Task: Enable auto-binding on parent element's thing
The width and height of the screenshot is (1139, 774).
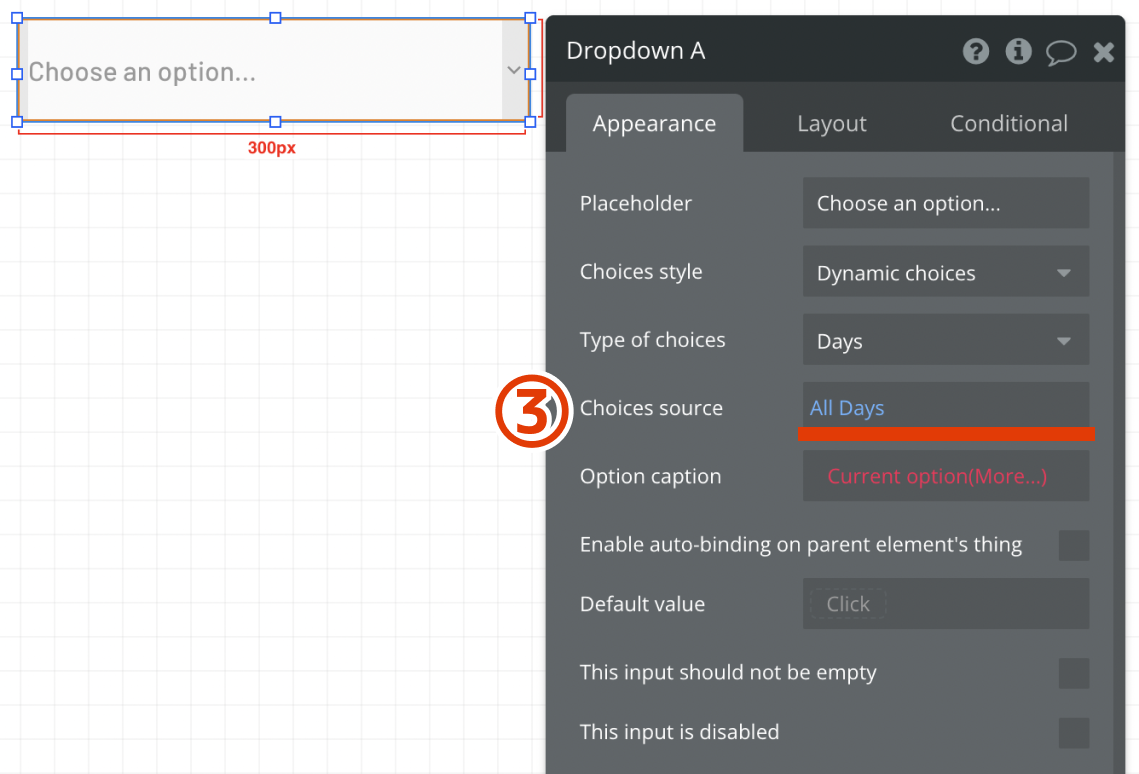Action: click(1073, 545)
